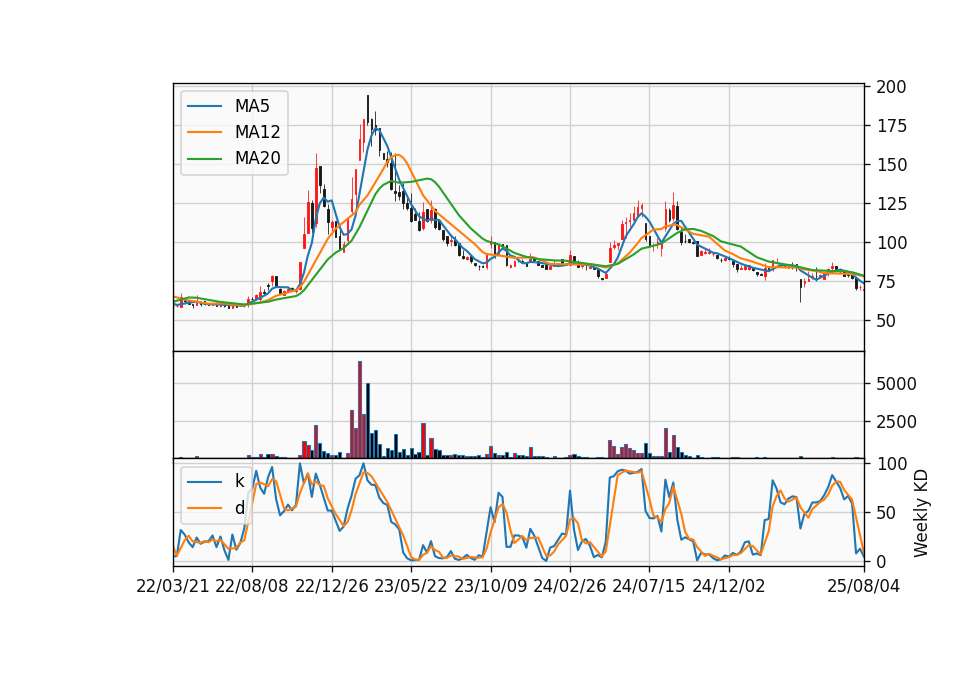Screen dimensions: 960x690
Task: Click the 23/05/22 date label
Action: 411,586
